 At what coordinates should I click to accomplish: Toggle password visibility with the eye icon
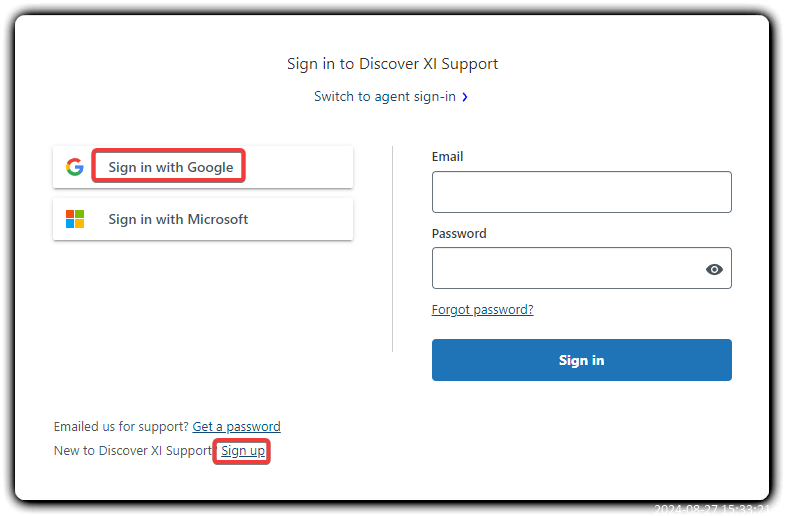(714, 269)
